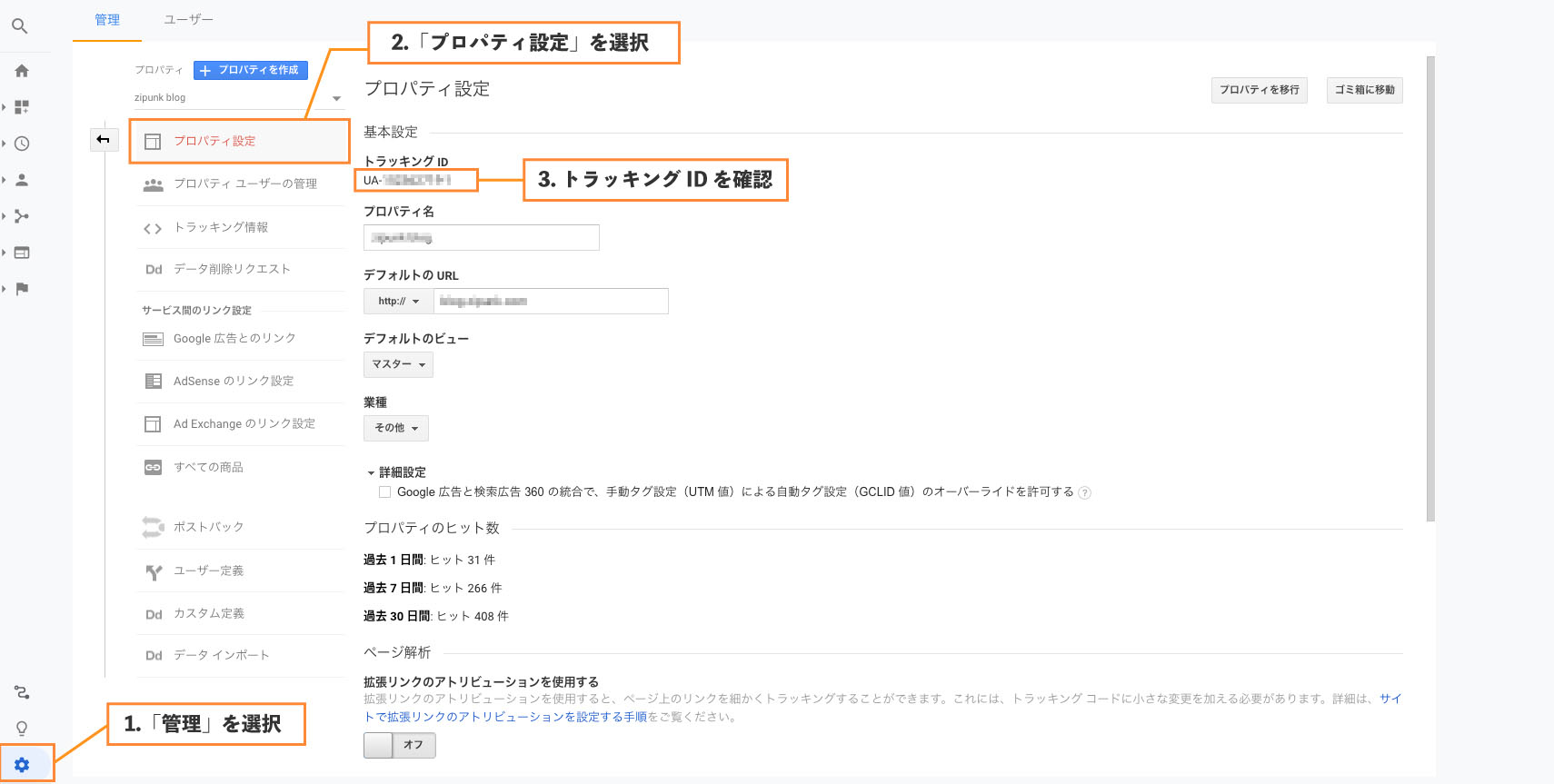
Task: Expand Realtime section arrow in sidebar
Action: point(4,144)
